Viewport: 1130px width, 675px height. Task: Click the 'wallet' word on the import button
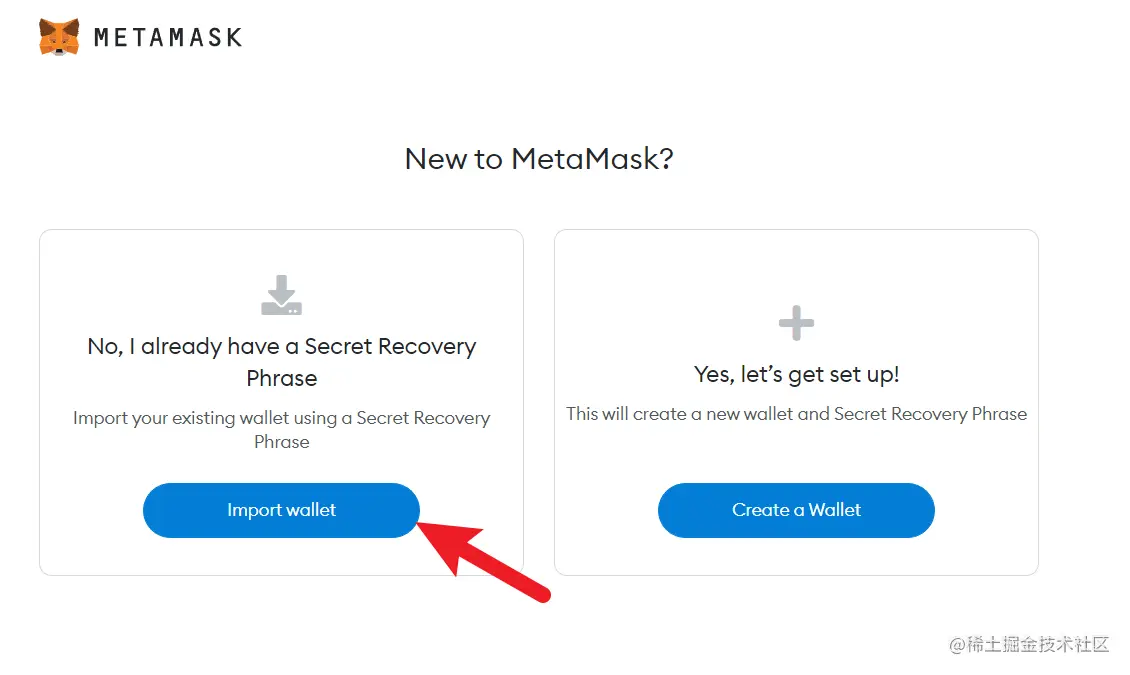coord(311,510)
